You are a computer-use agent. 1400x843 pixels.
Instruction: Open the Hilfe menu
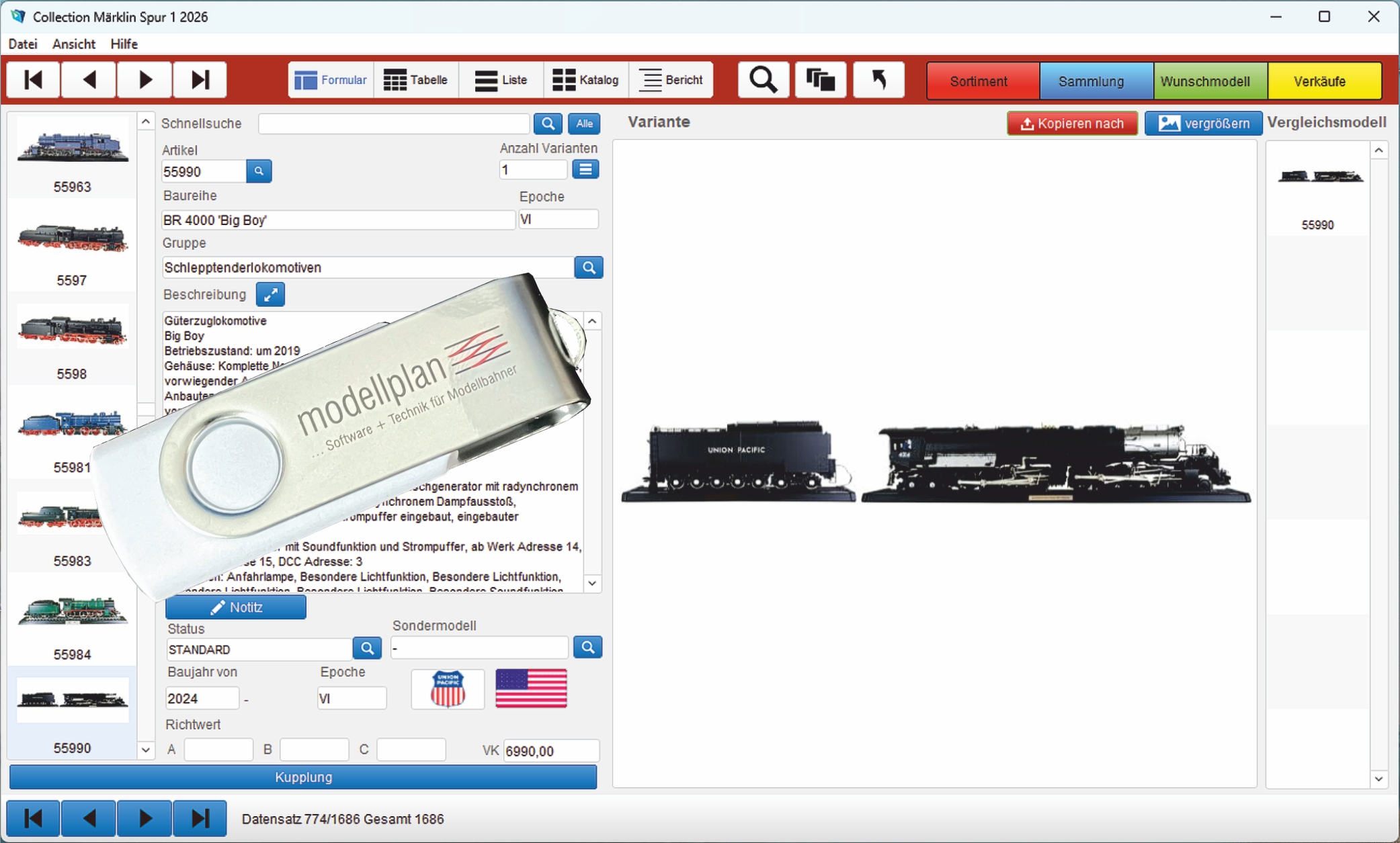124,44
